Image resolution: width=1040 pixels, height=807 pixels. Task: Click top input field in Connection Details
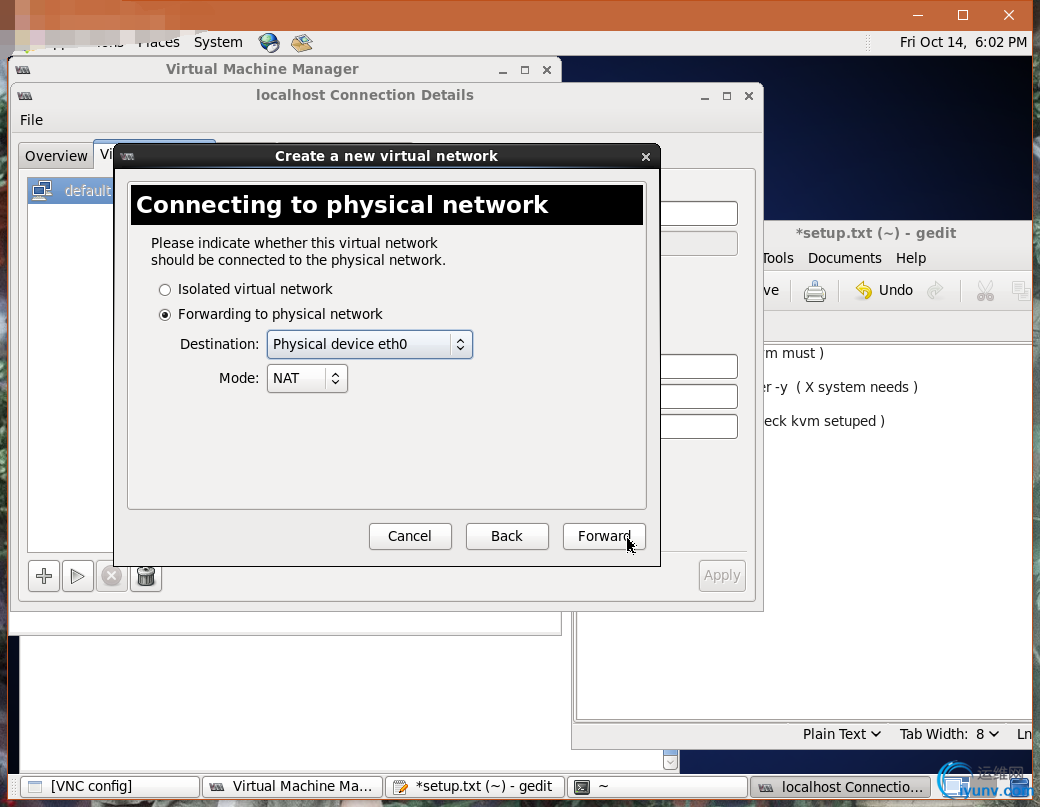[x=699, y=214]
